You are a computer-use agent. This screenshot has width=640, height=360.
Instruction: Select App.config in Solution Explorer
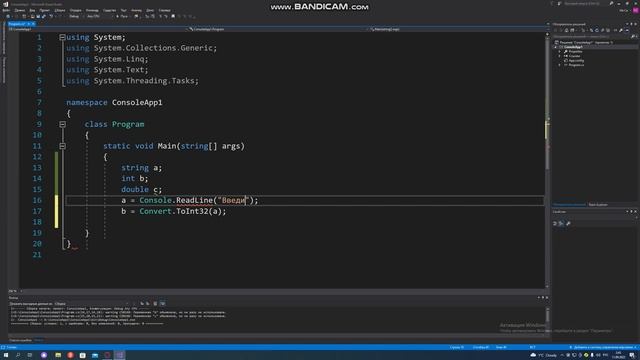[576, 60]
